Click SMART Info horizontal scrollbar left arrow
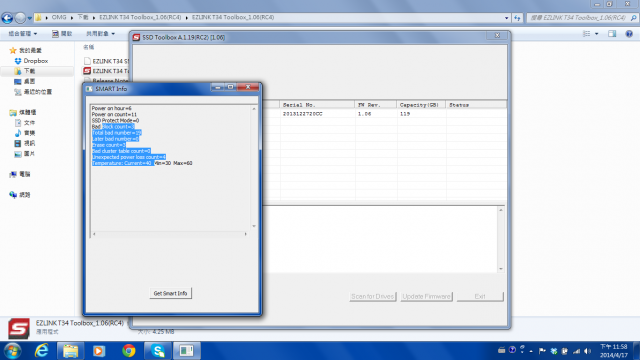Image resolution: width=640 pixels, height=360 pixels. (94, 234)
